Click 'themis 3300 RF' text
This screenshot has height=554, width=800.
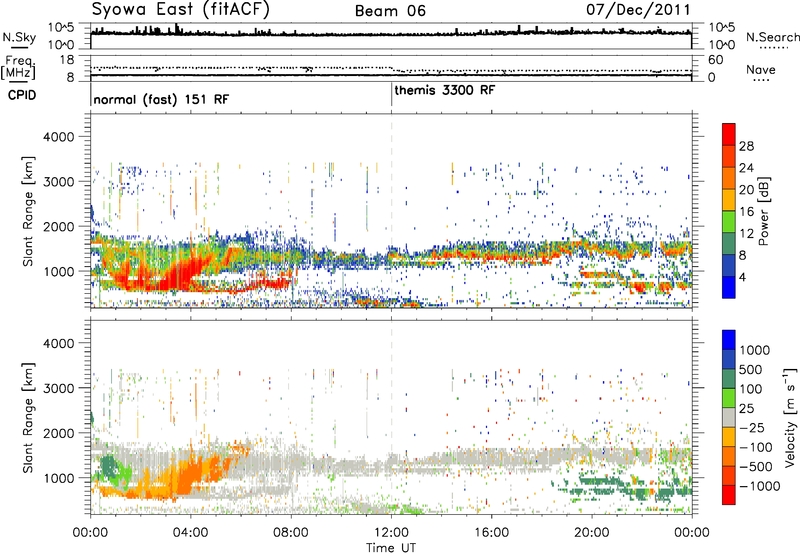point(444,91)
